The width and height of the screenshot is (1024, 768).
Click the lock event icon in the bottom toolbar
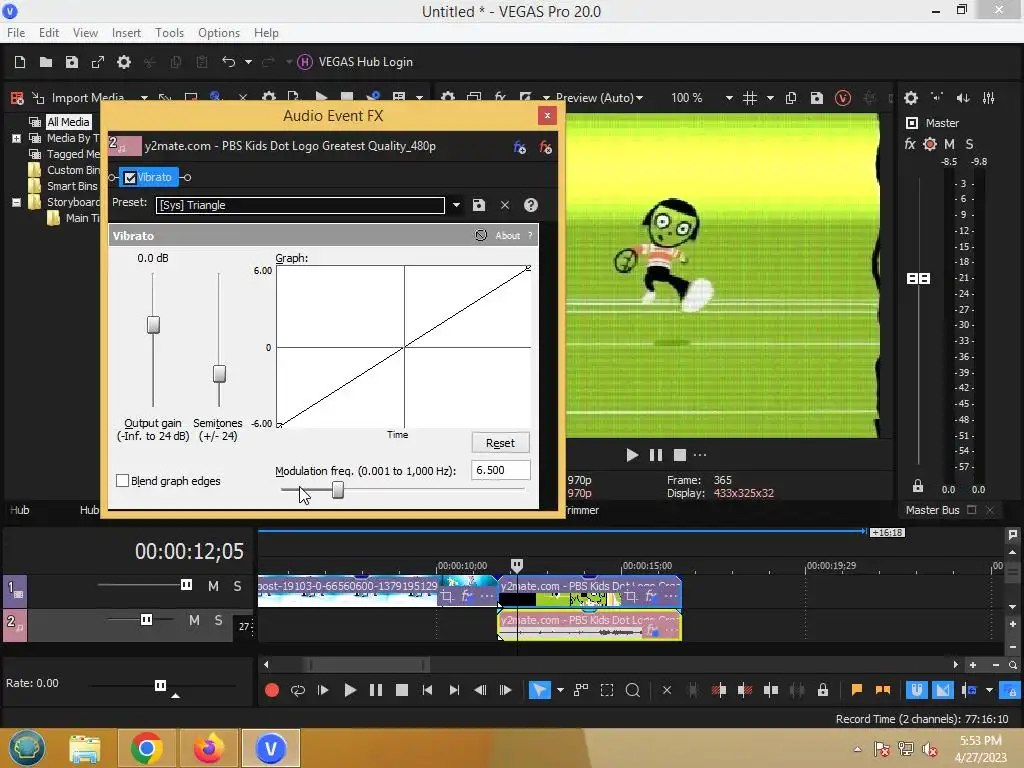click(x=823, y=690)
